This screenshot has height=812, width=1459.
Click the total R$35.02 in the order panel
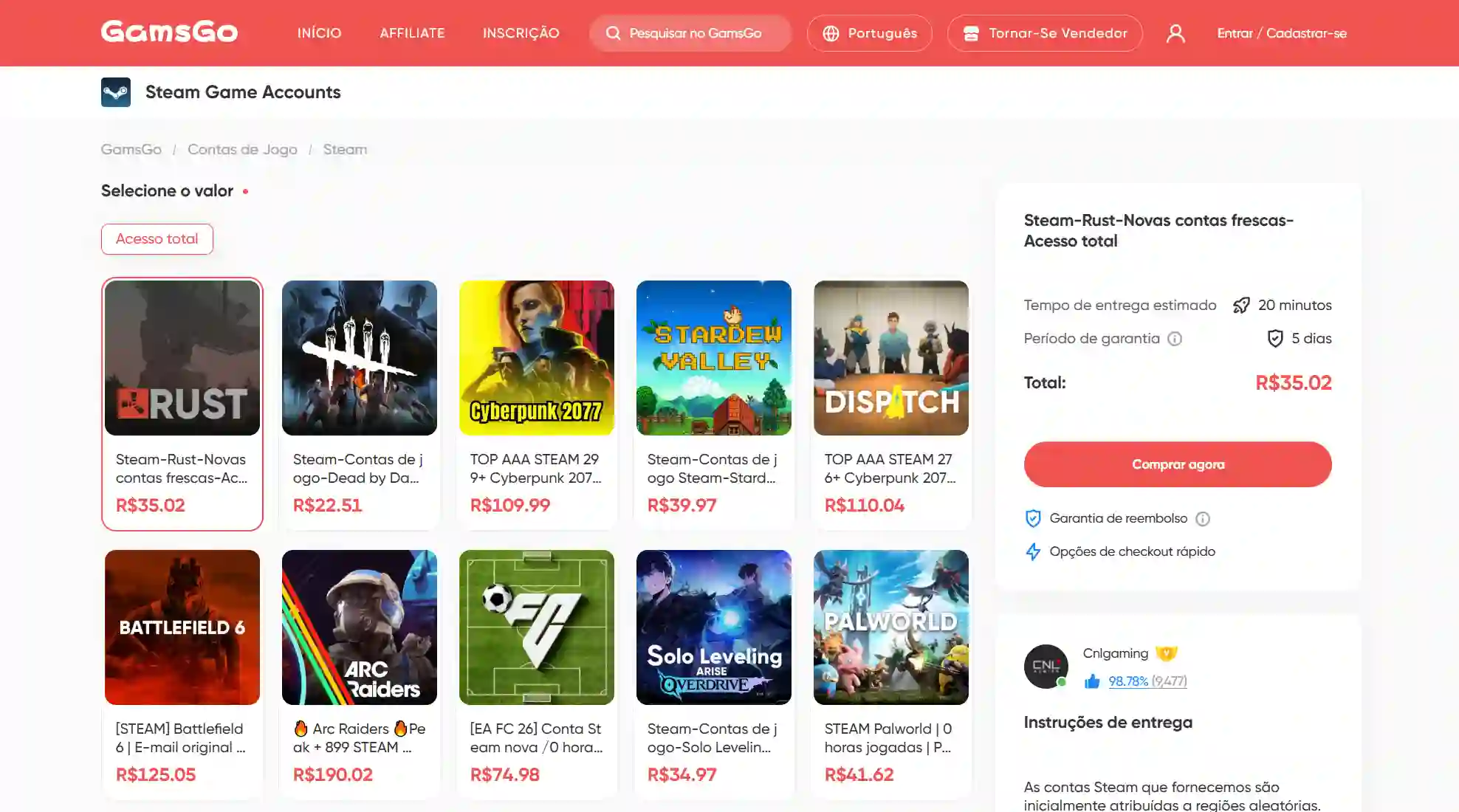1294,383
